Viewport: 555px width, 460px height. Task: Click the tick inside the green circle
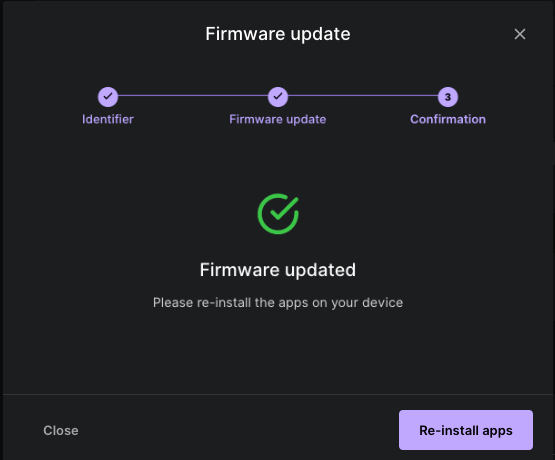[x=285, y=209]
